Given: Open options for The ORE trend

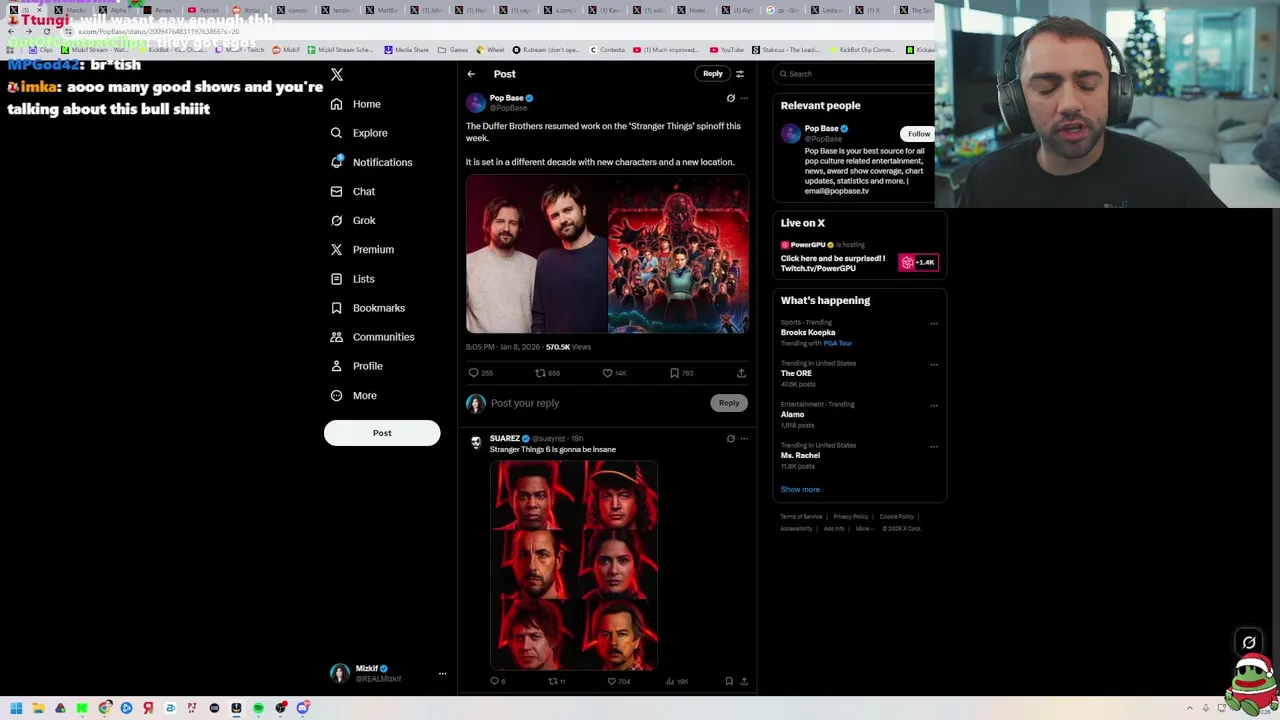Looking at the screenshot, I should 934,364.
